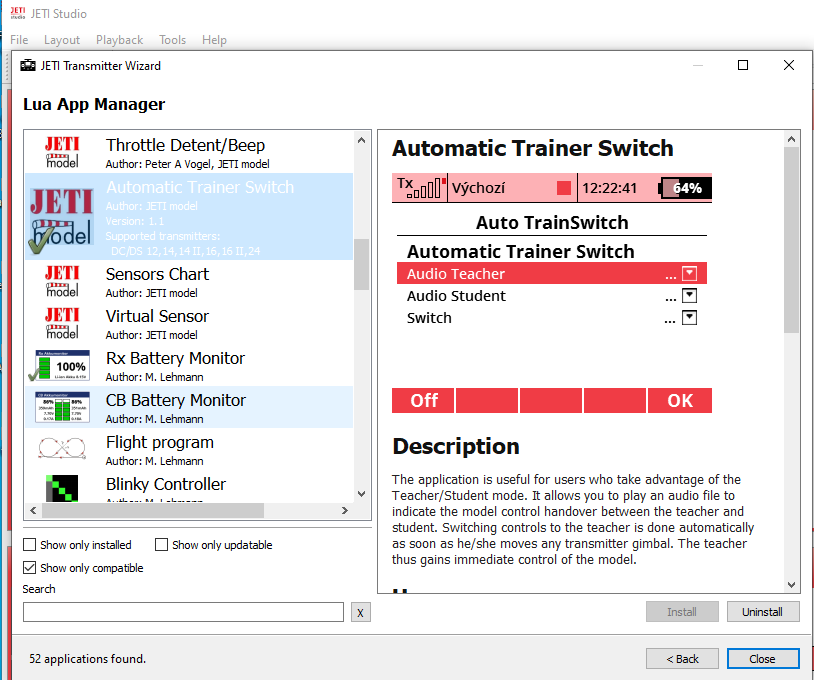The image size is (814, 680).
Task: Click the Výchozí model name in preview
Action: pos(478,187)
